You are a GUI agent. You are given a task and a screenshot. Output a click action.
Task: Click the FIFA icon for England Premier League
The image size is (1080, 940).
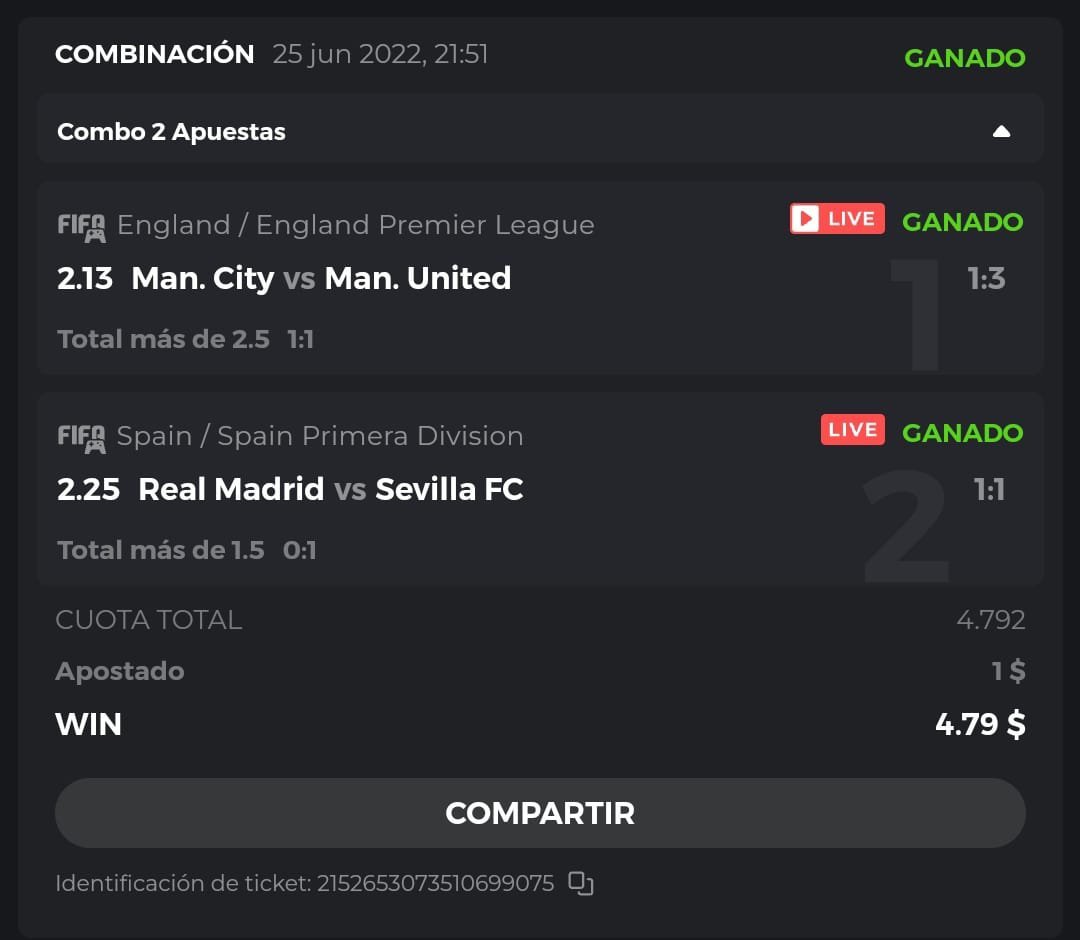coord(81,227)
